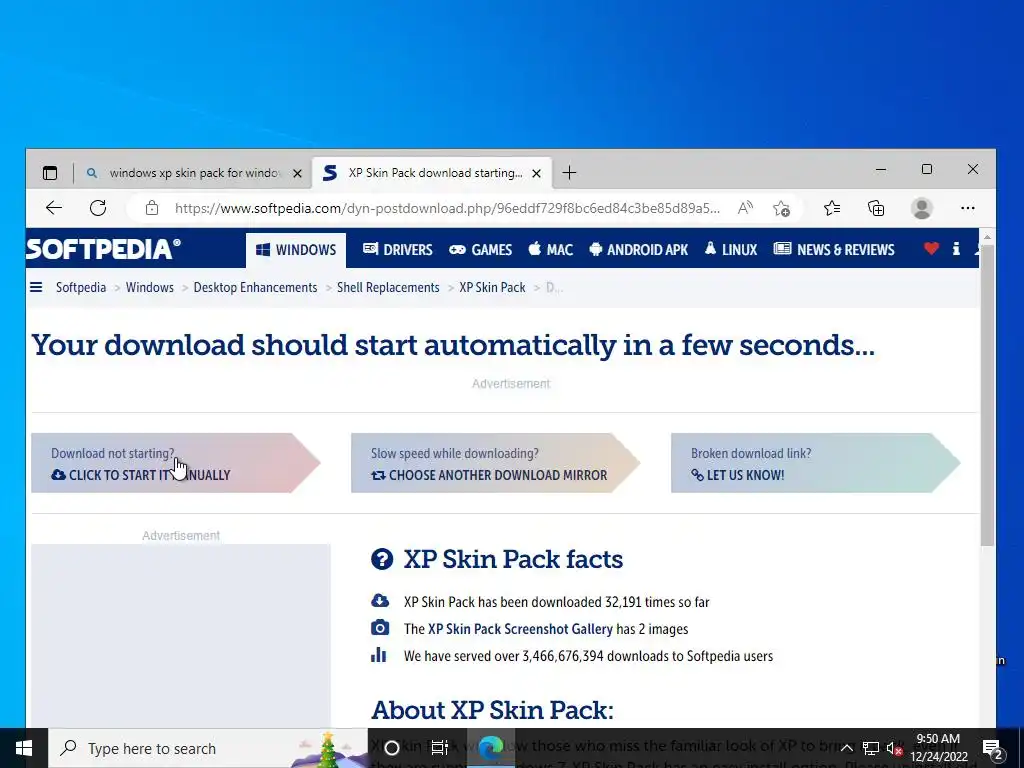Open a new tab with plus button

(x=569, y=173)
